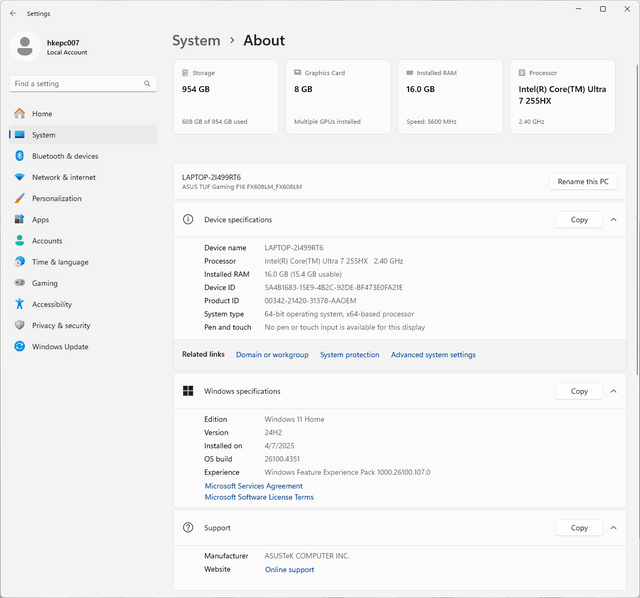Viewport: 640px width, 598px height.
Task: Maximize the Settings window
Action: (x=603, y=9)
